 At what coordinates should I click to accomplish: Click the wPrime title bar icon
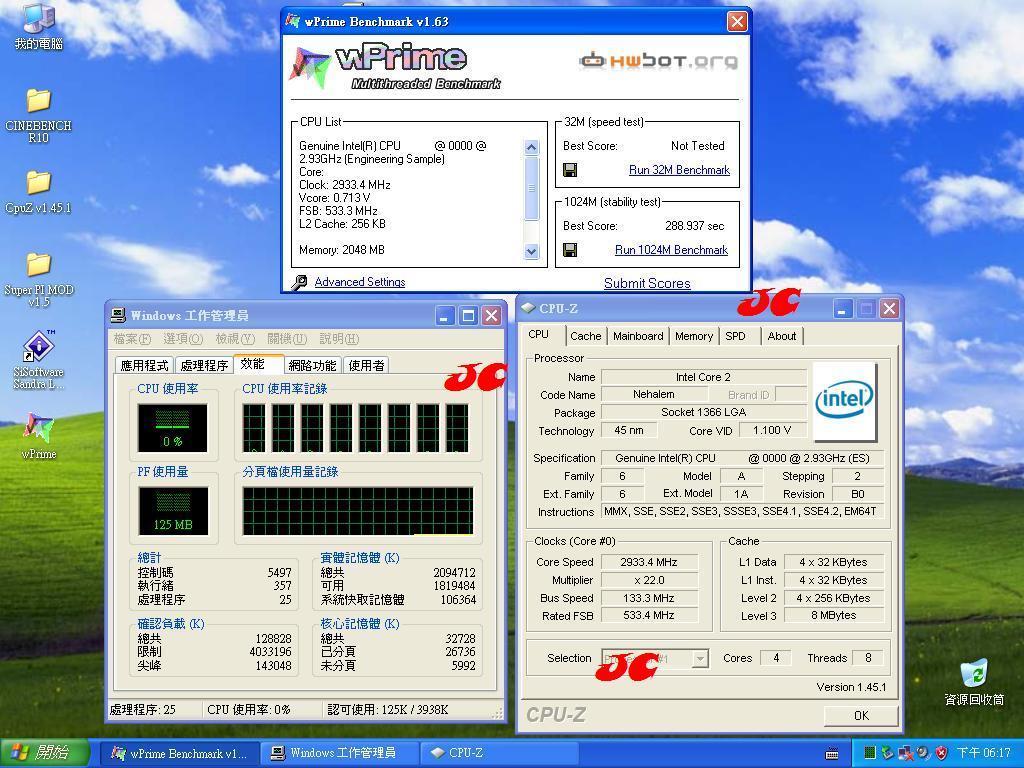coord(293,21)
